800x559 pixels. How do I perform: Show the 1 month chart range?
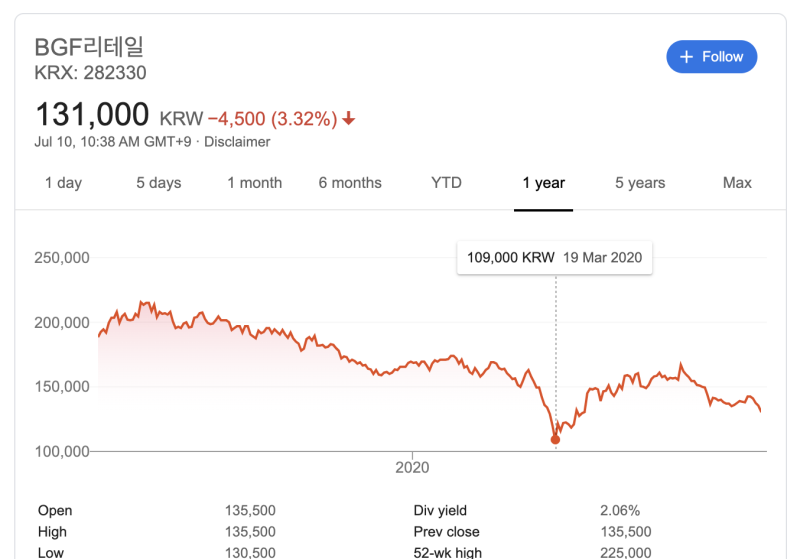[255, 183]
